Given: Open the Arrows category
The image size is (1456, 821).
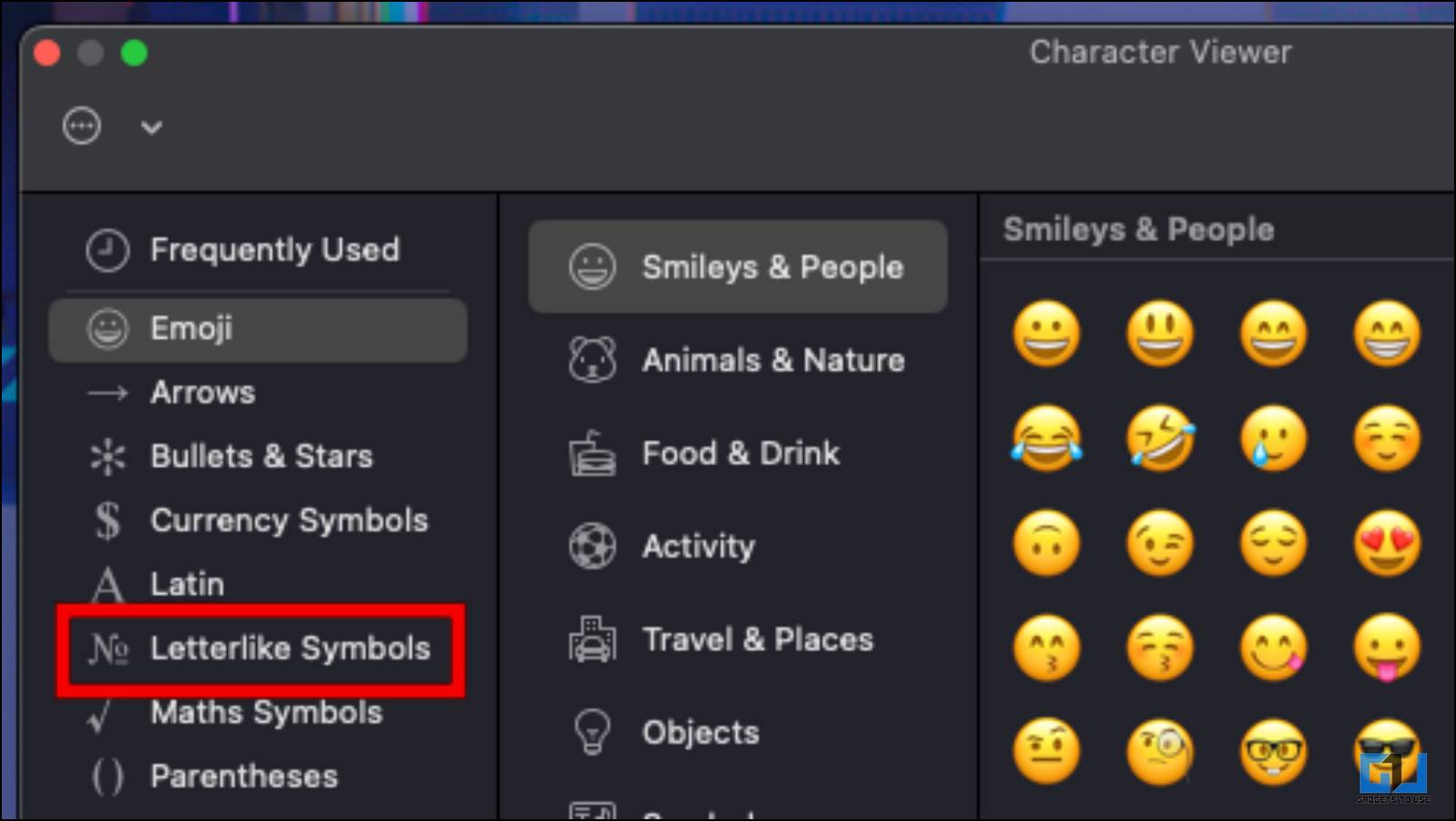Looking at the screenshot, I should pyautogui.click(x=258, y=393).
